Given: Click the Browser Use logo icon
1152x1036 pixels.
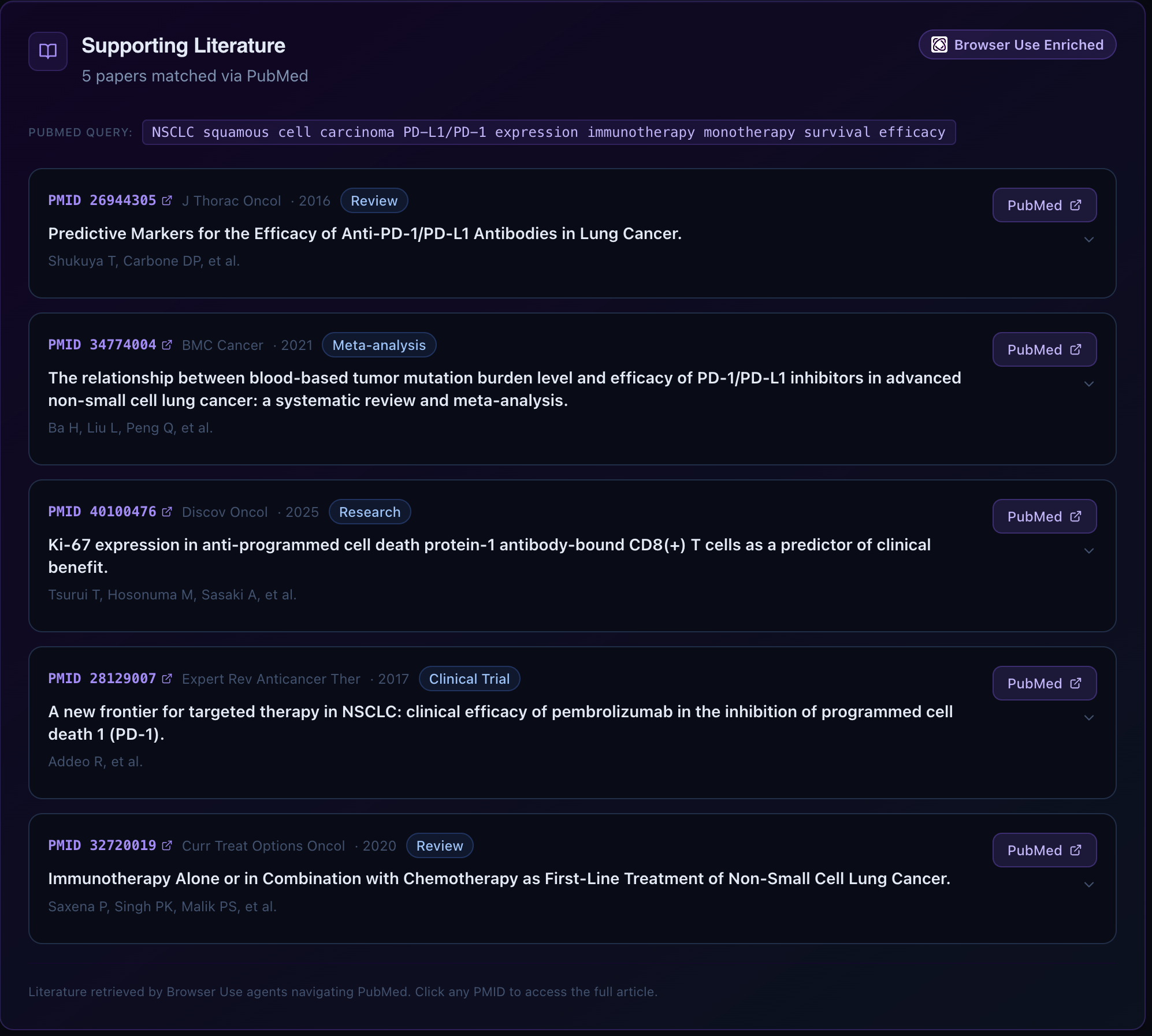Looking at the screenshot, I should (939, 45).
